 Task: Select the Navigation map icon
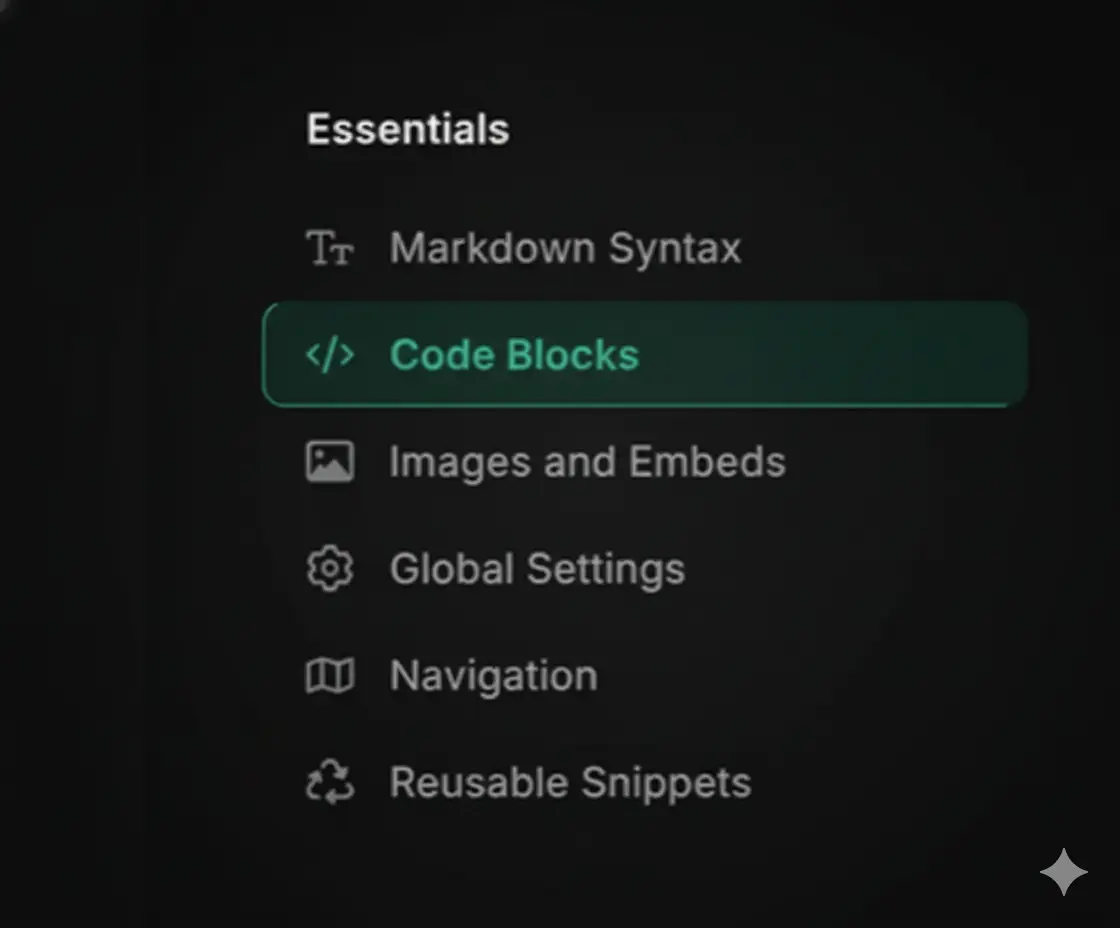[x=329, y=675]
